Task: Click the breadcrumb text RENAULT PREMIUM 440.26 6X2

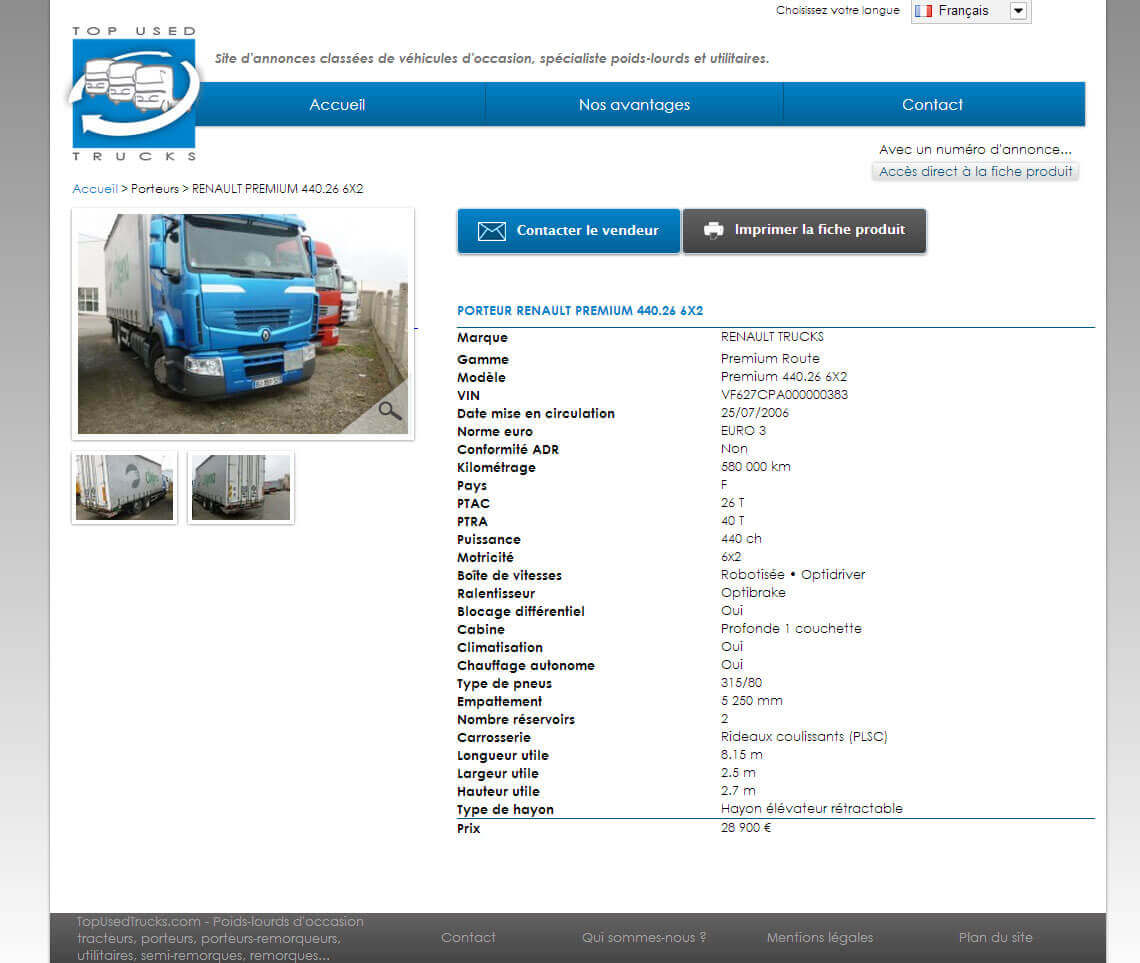Action: point(277,189)
